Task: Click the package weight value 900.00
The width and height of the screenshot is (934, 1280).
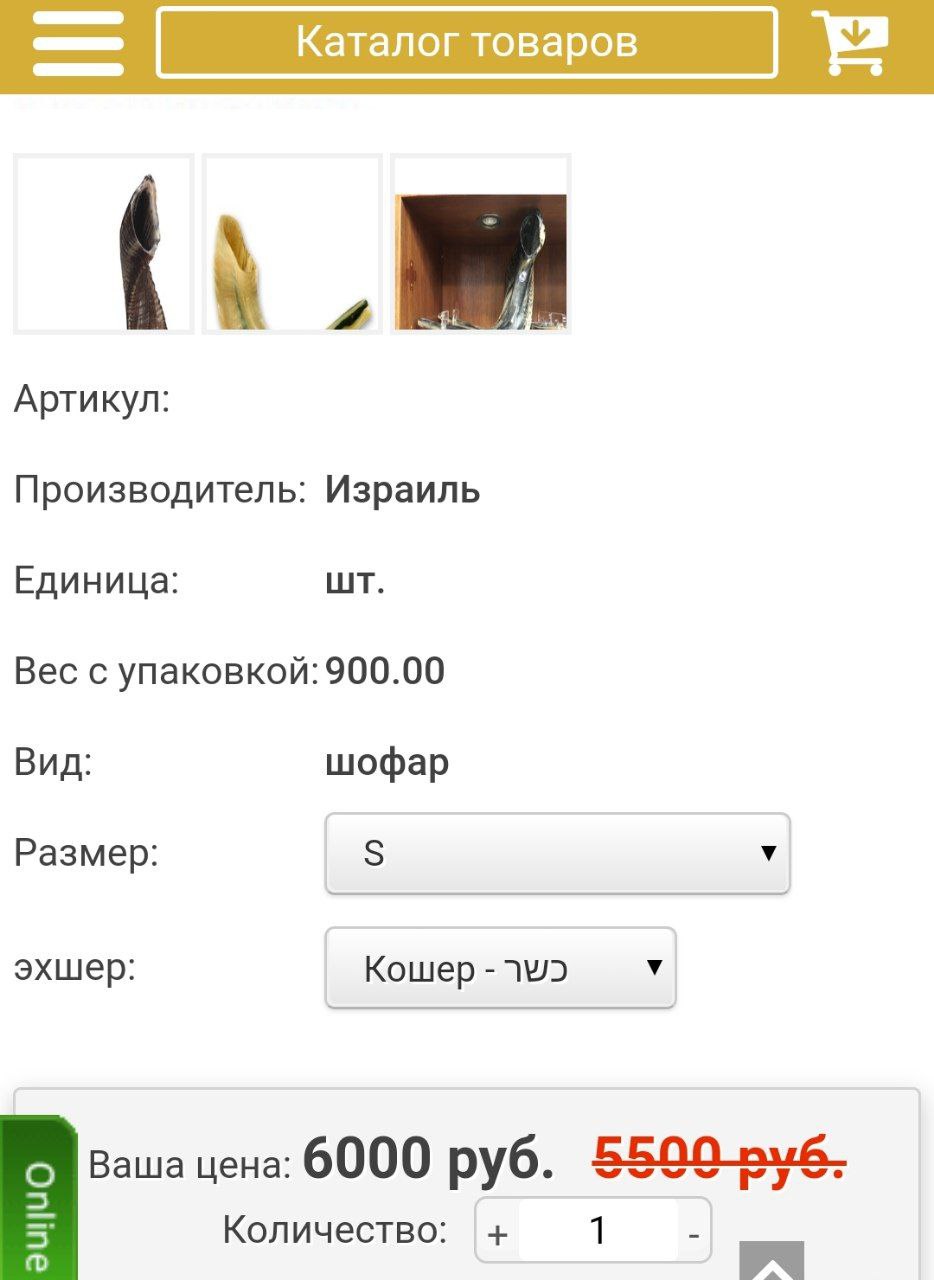Action: pos(385,671)
